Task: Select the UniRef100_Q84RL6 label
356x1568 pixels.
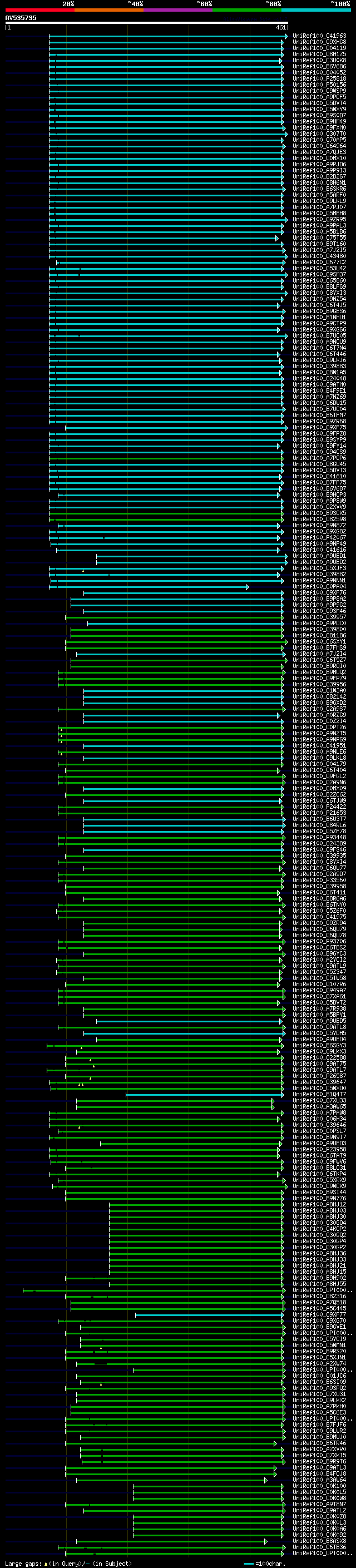Action: pos(319,825)
